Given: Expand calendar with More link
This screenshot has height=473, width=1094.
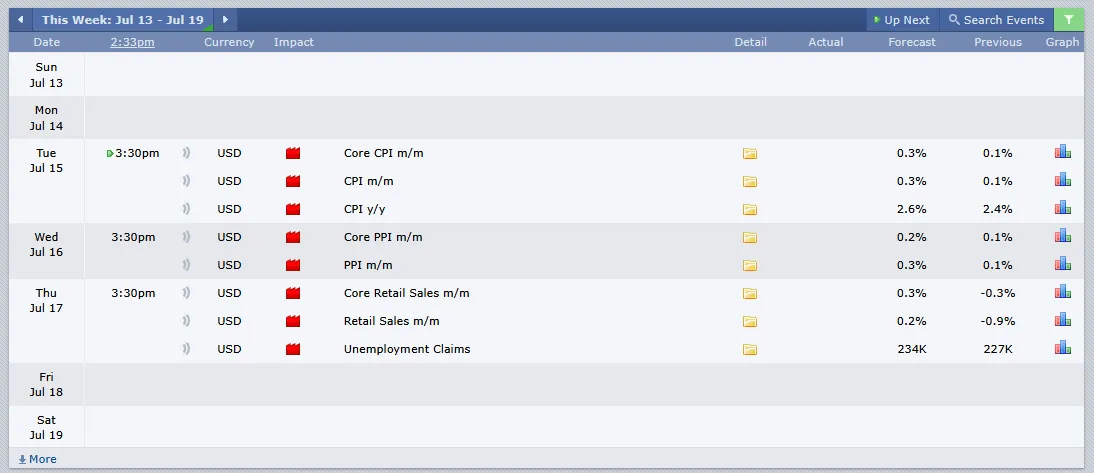Looking at the screenshot, I should click(x=38, y=459).
